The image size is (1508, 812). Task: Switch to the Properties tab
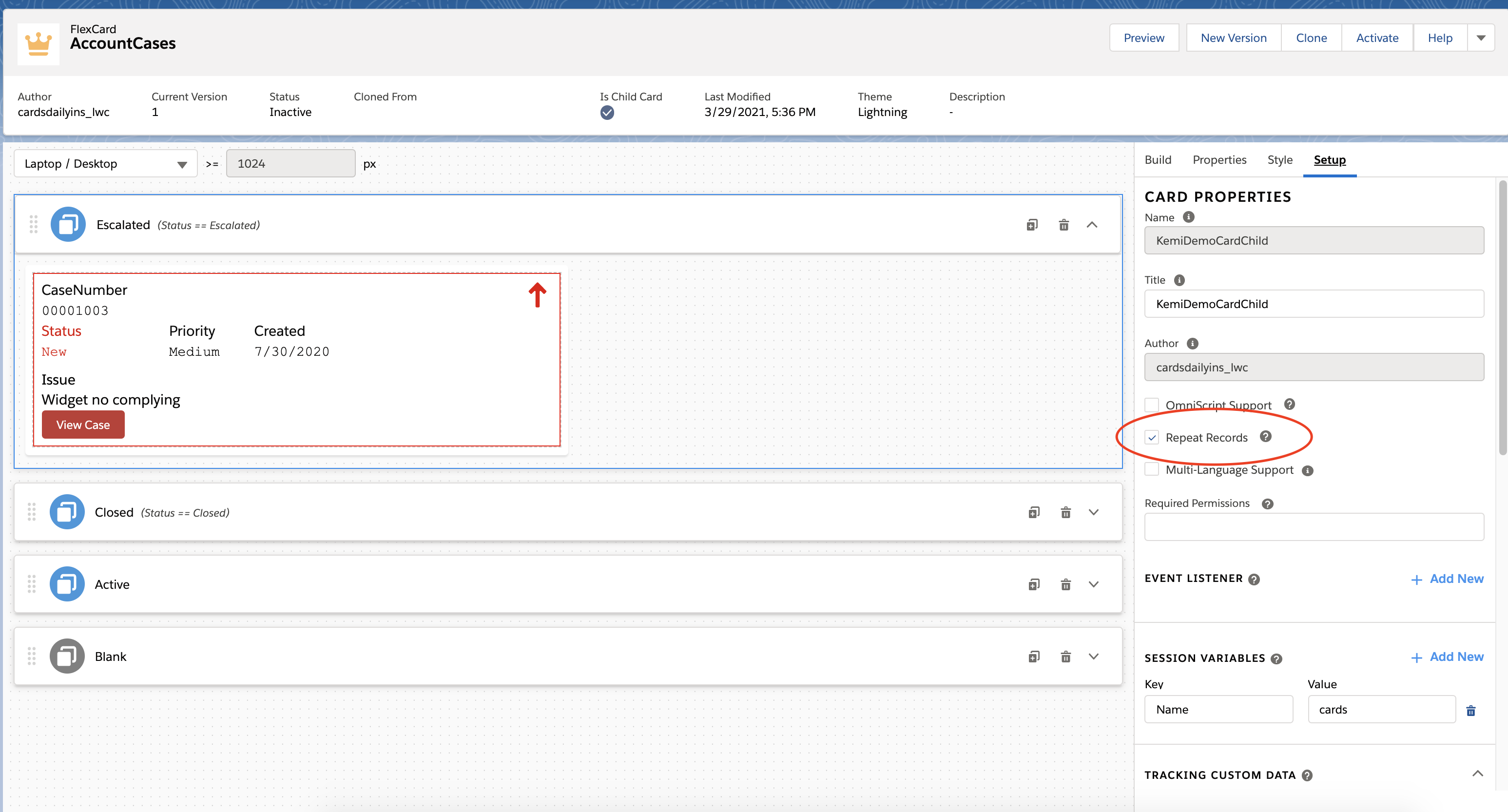tap(1219, 160)
